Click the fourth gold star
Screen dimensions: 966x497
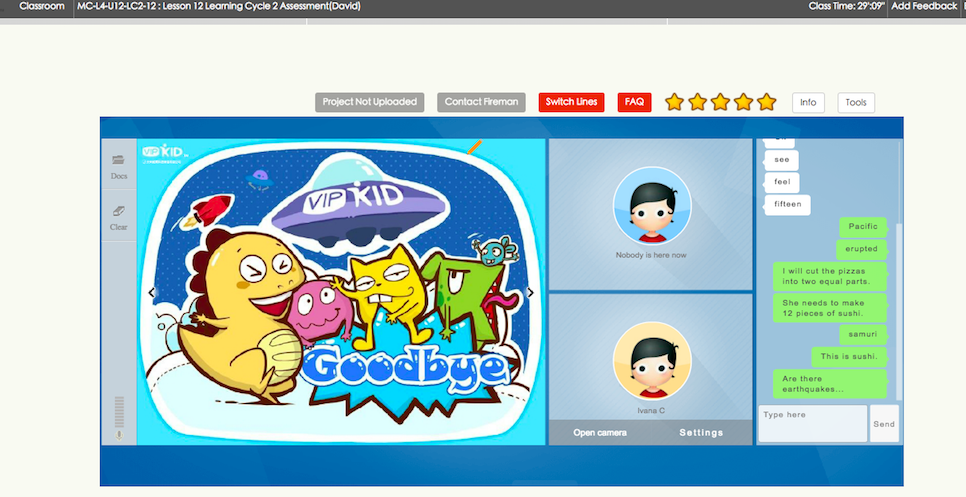tap(743, 102)
